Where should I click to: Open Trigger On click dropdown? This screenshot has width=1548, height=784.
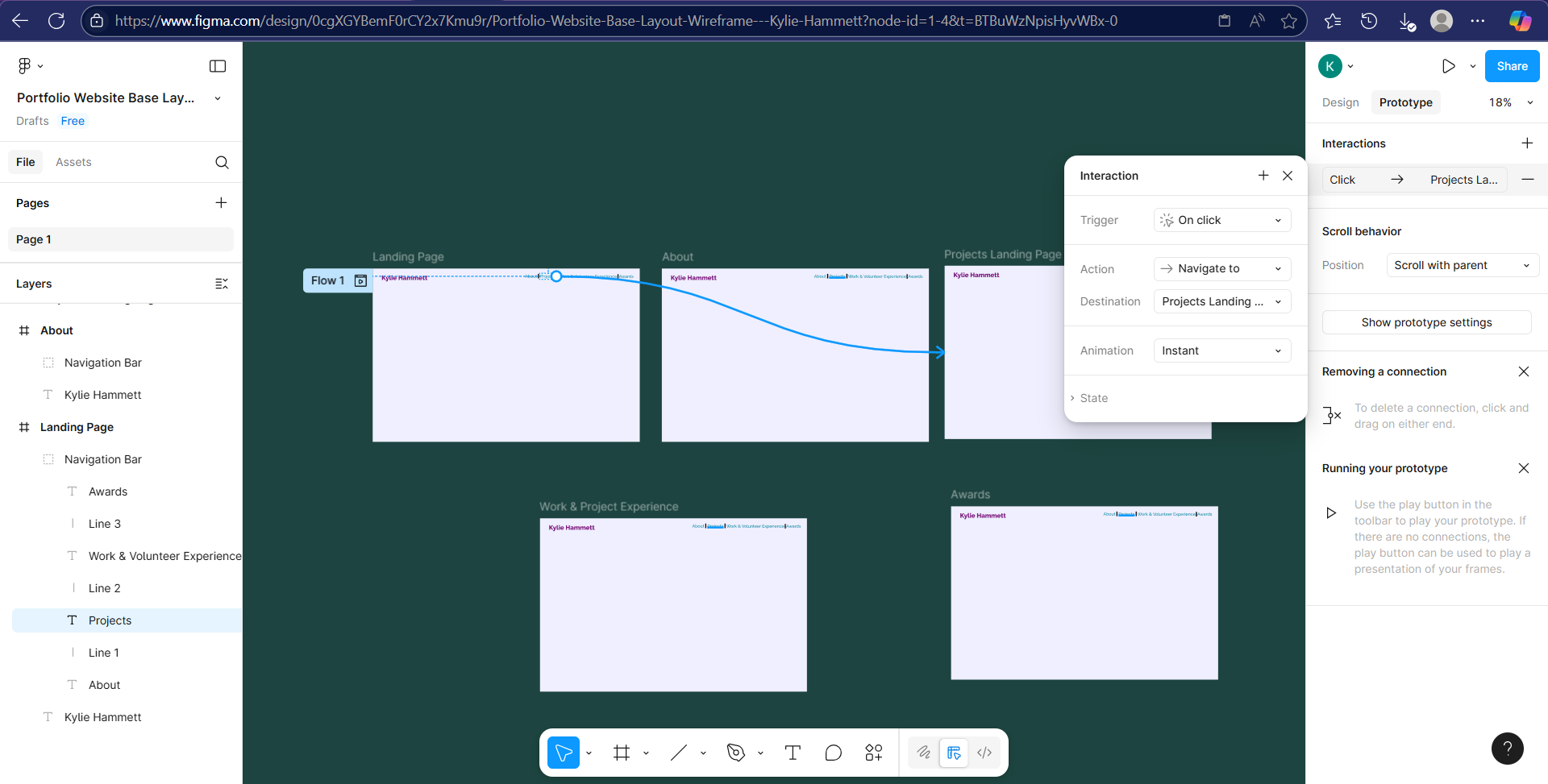coord(1222,220)
